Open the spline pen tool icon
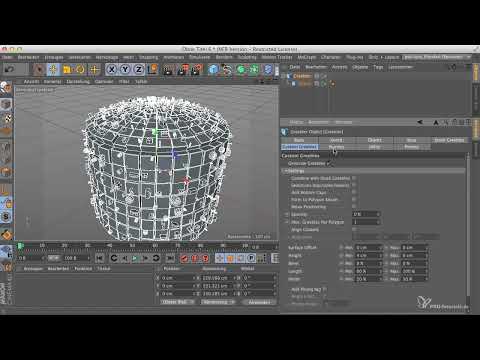The height and width of the screenshot is (360, 480). [x=227, y=69]
